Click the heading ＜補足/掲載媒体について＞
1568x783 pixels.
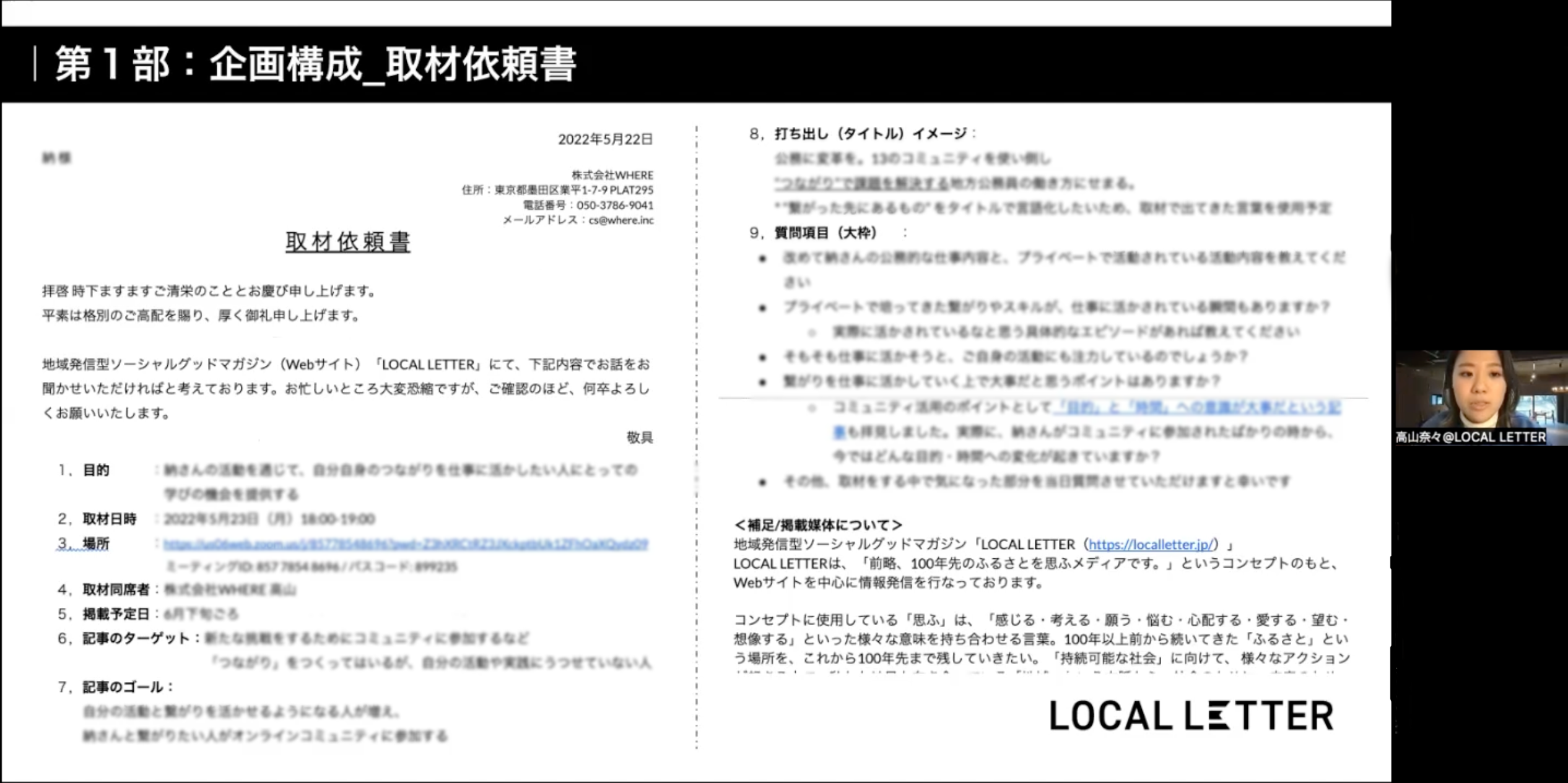coord(818,525)
